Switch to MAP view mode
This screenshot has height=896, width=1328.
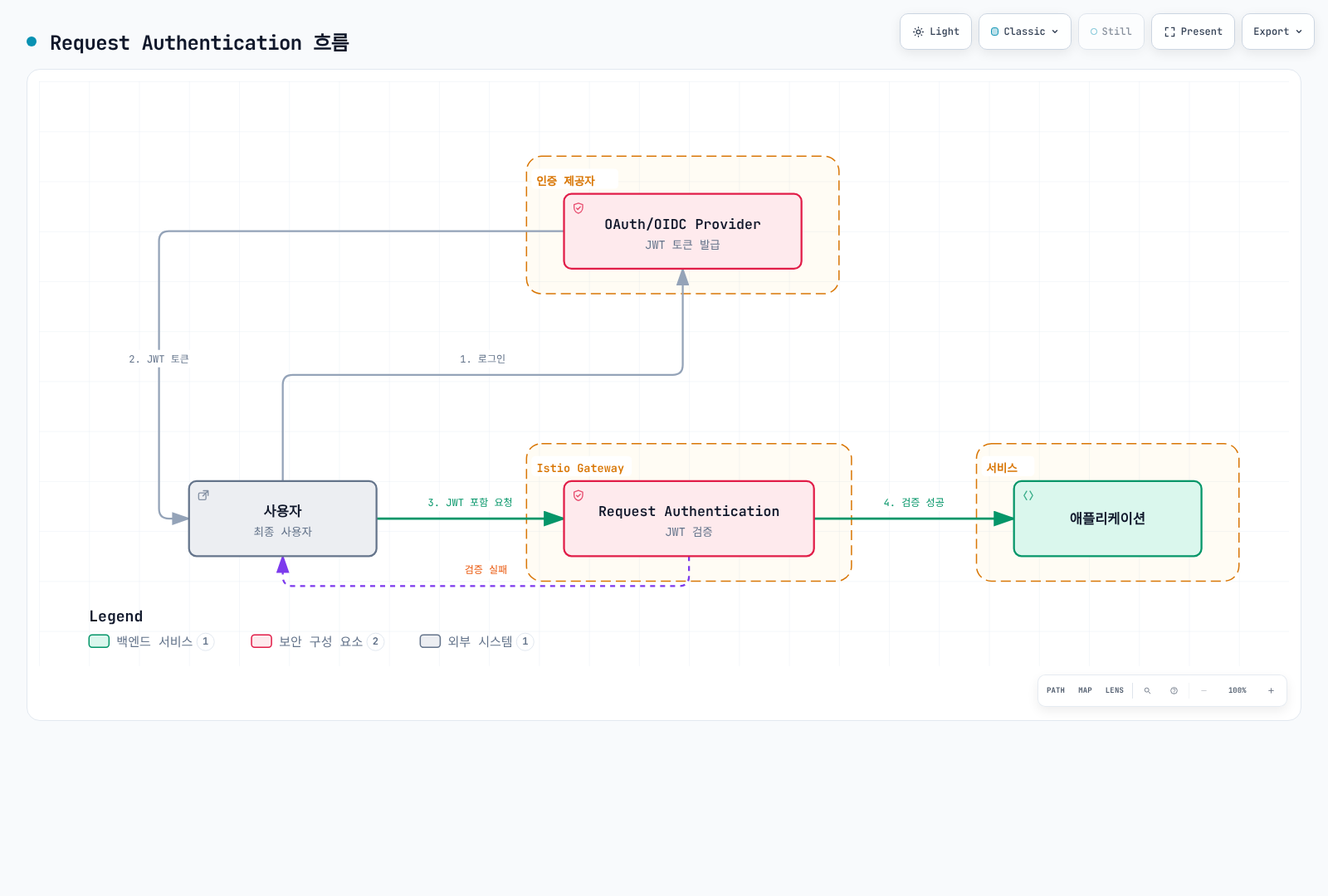[1085, 690]
